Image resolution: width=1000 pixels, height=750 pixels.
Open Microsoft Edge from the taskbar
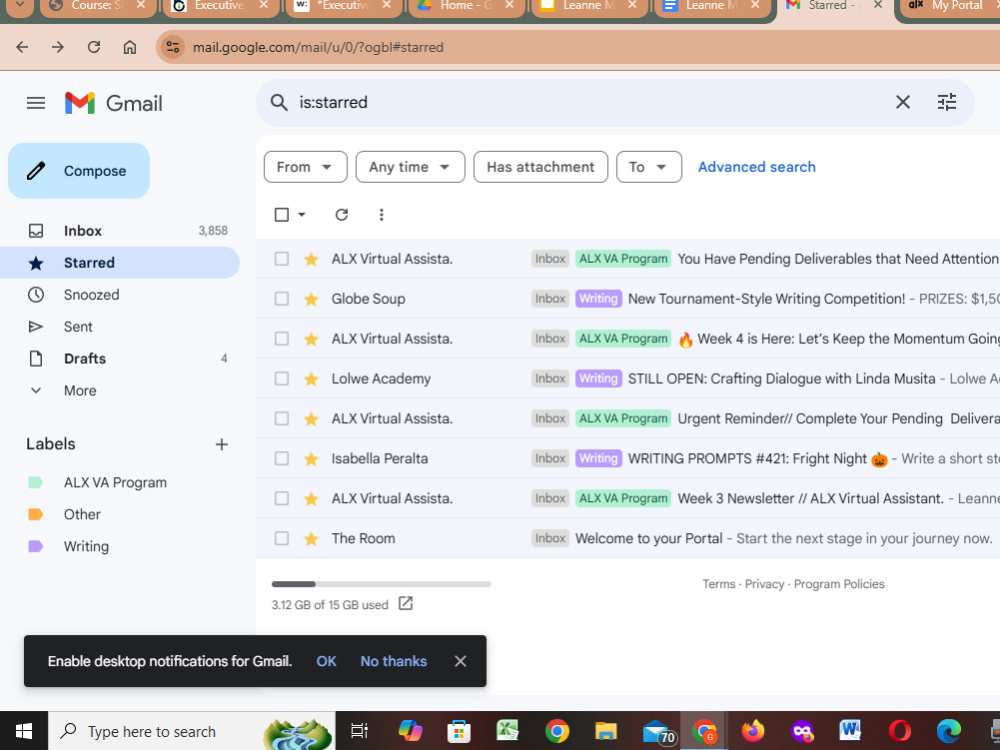coord(948,732)
